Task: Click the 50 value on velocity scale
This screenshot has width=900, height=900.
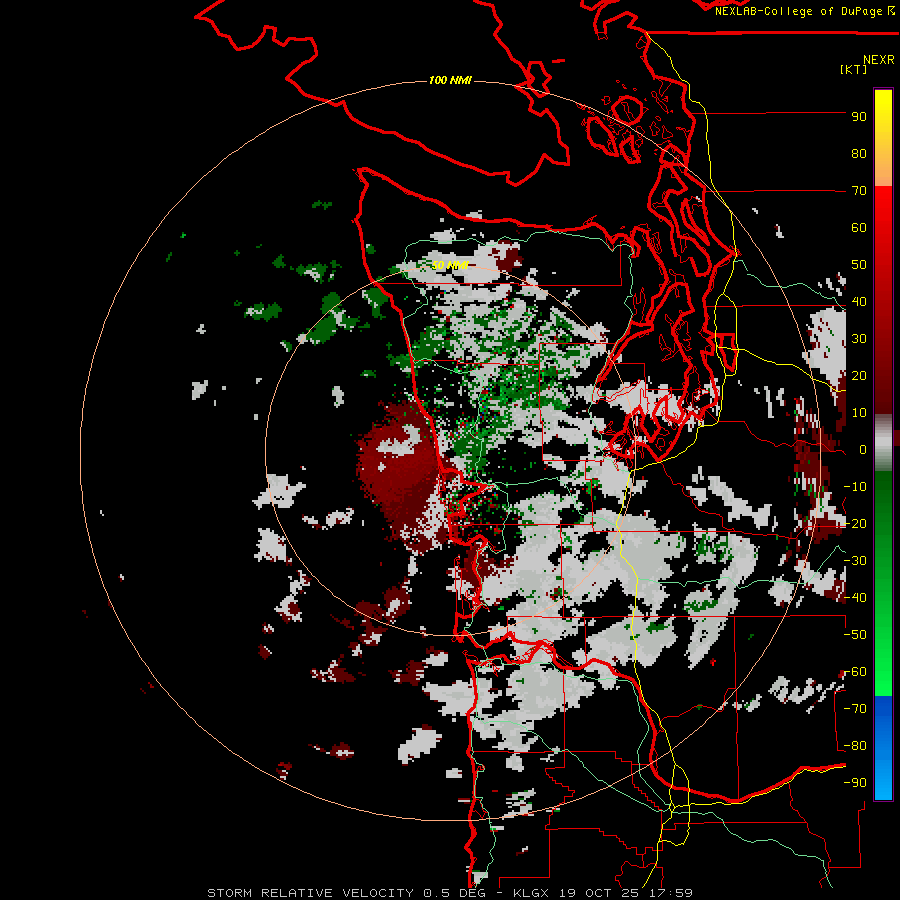Action: coord(859,265)
